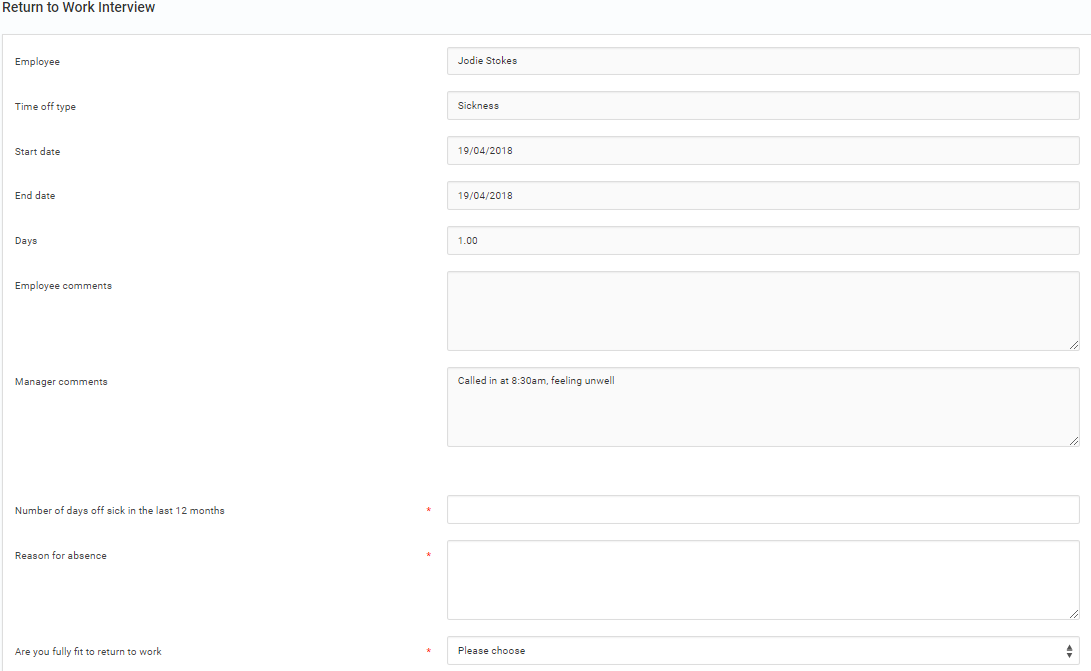Select the Time off type field
1091x671 pixels.
click(762, 106)
